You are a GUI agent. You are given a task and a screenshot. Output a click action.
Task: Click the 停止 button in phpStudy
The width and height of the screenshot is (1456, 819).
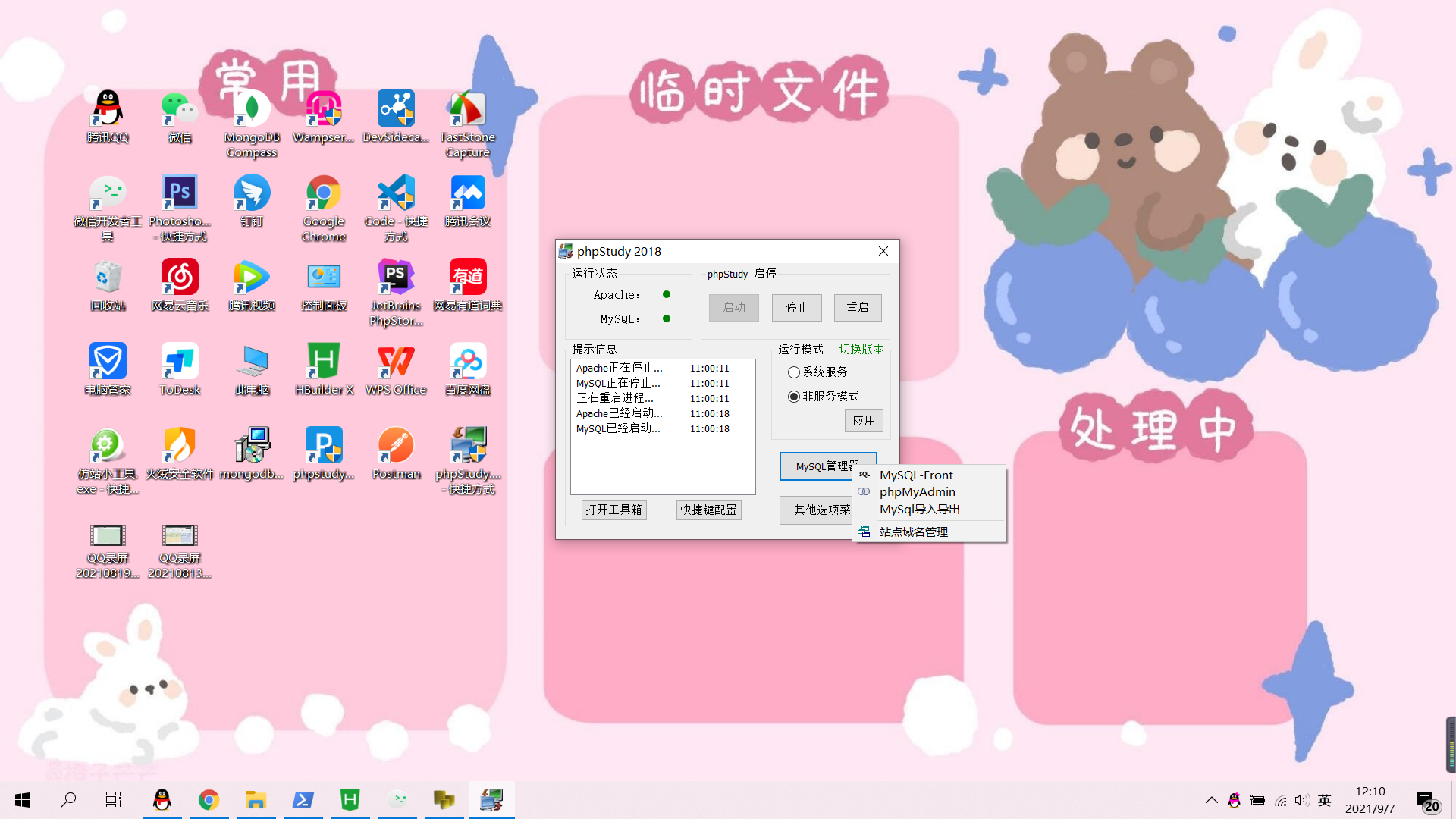click(x=796, y=308)
